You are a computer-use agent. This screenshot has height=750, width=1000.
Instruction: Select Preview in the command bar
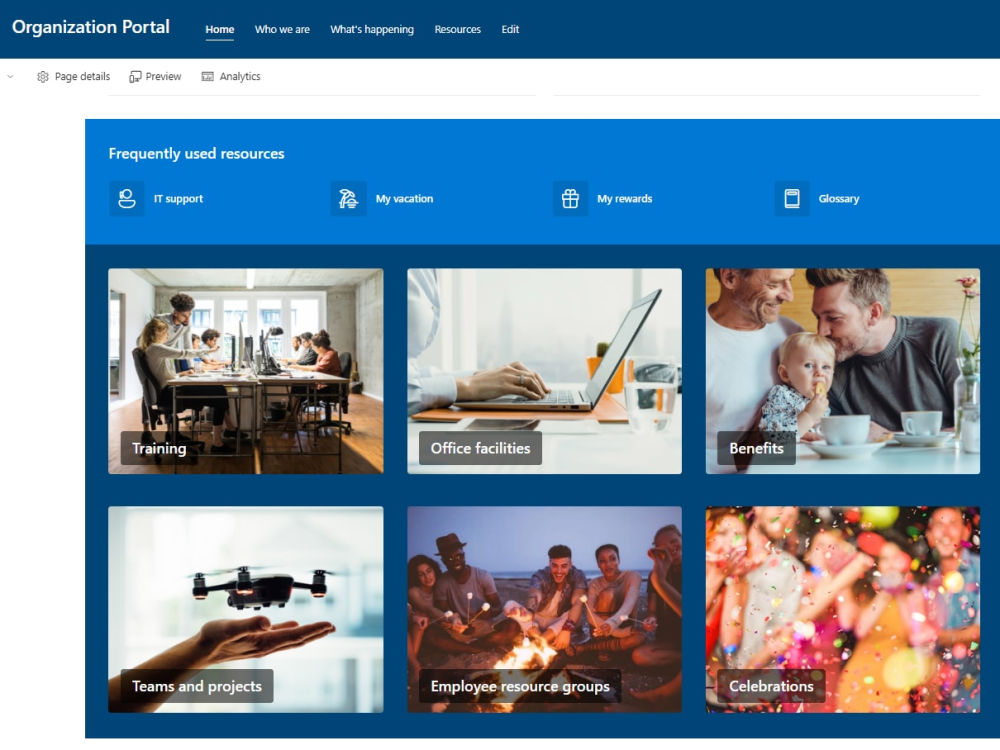coord(155,77)
